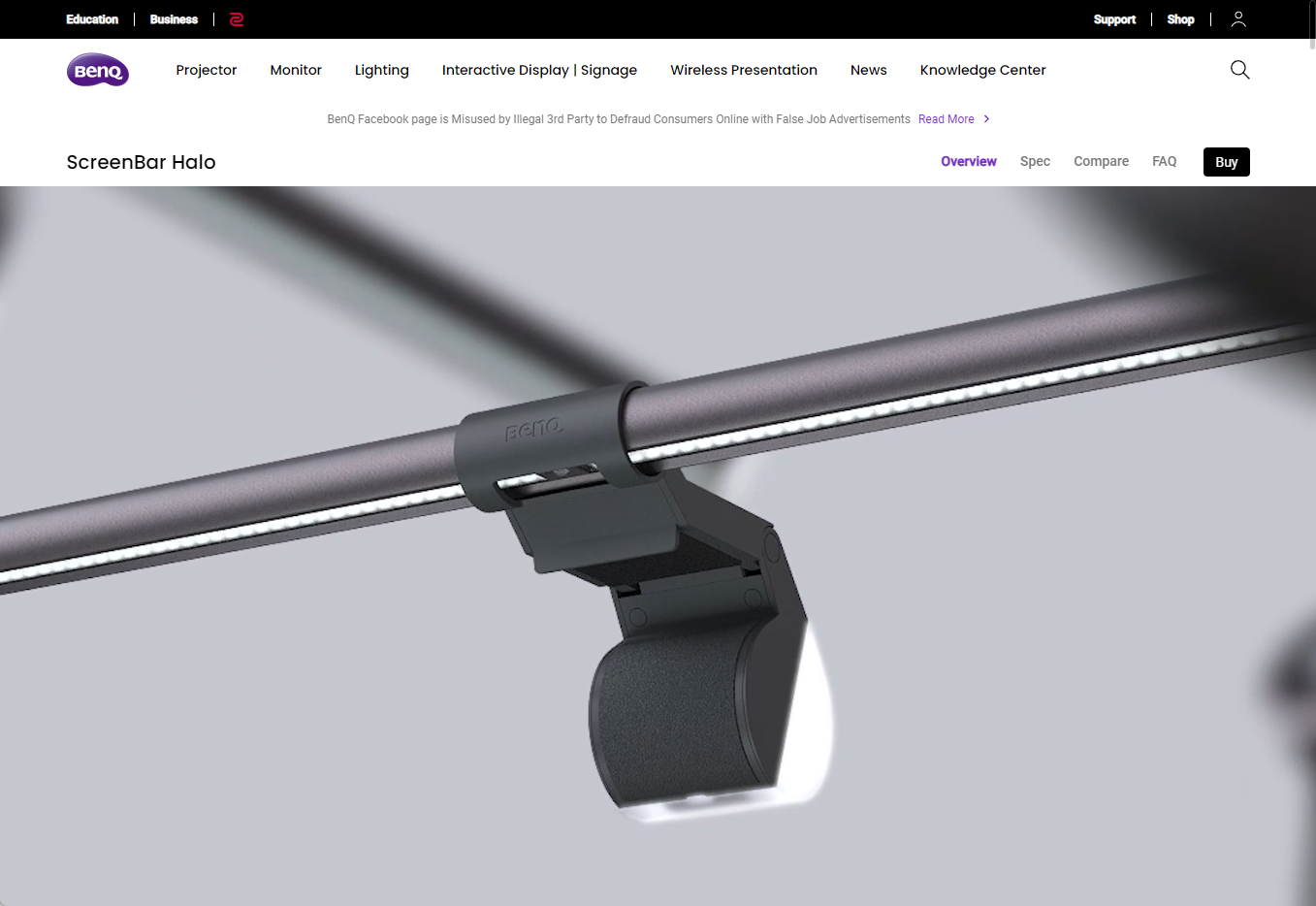
Task: Switch to the FAQ tab
Action: tap(1165, 161)
